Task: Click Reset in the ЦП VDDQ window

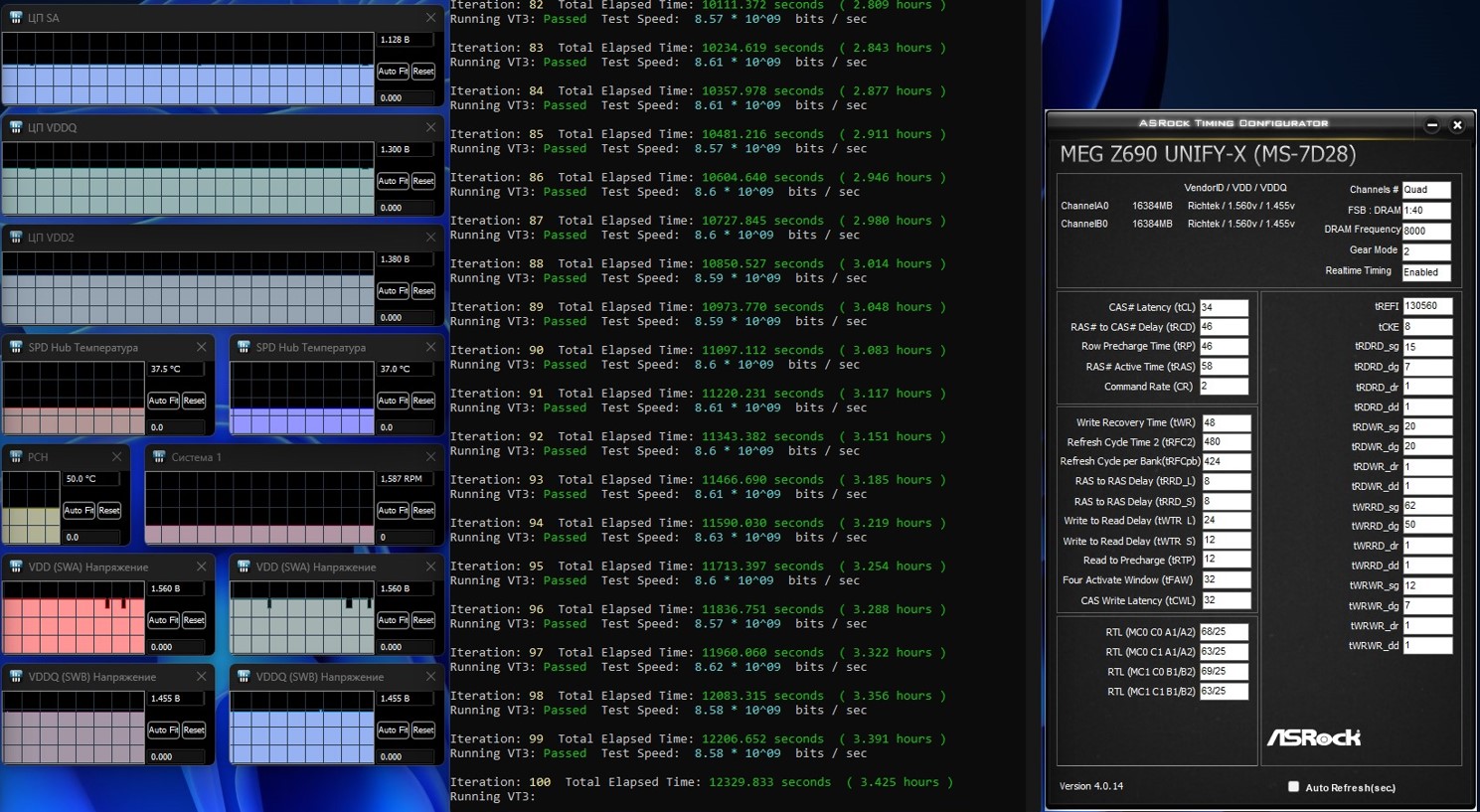Action: point(423,181)
